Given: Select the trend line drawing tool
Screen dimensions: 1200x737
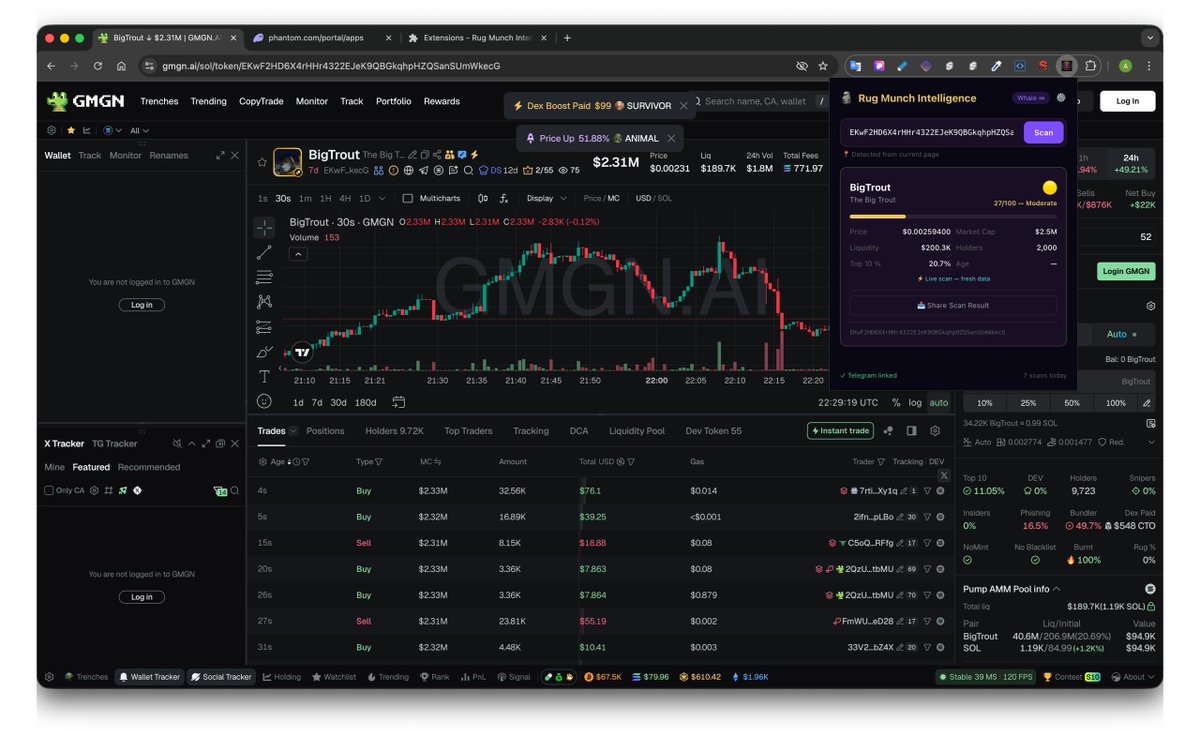Looking at the screenshot, I should [264, 253].
